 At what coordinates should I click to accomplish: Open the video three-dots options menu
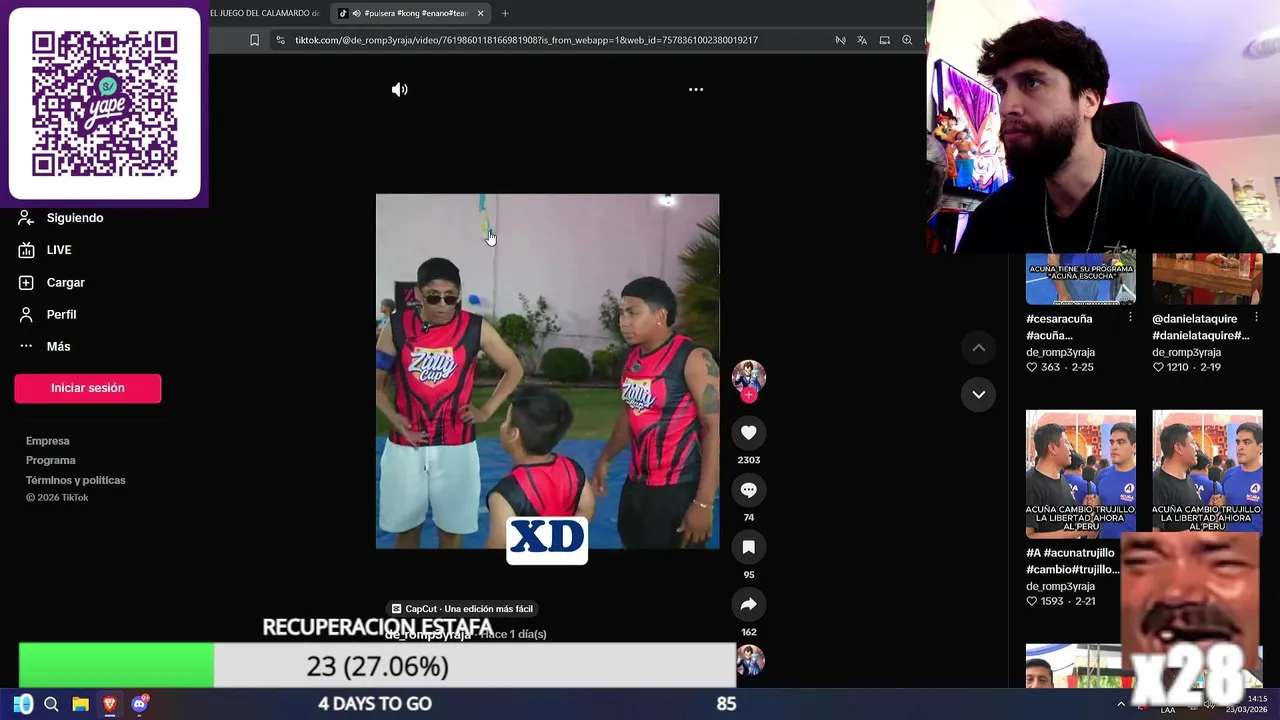696,90
